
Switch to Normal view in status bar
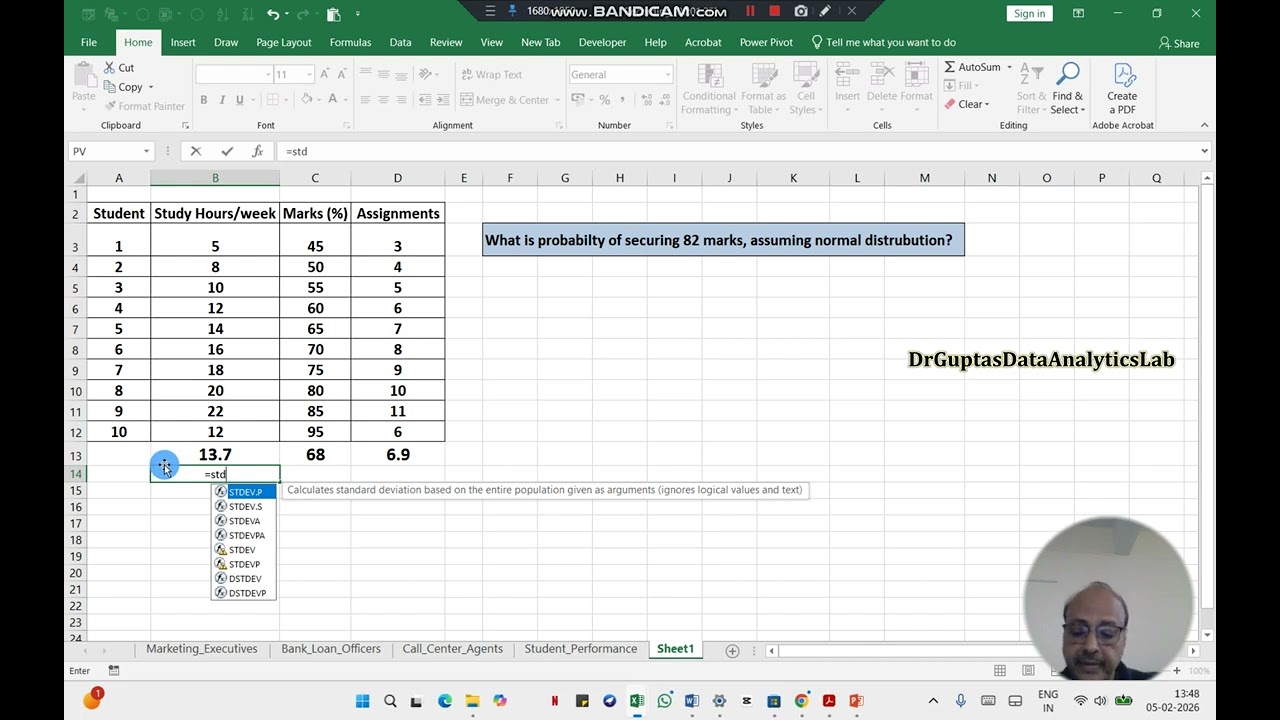point(1000,670)
